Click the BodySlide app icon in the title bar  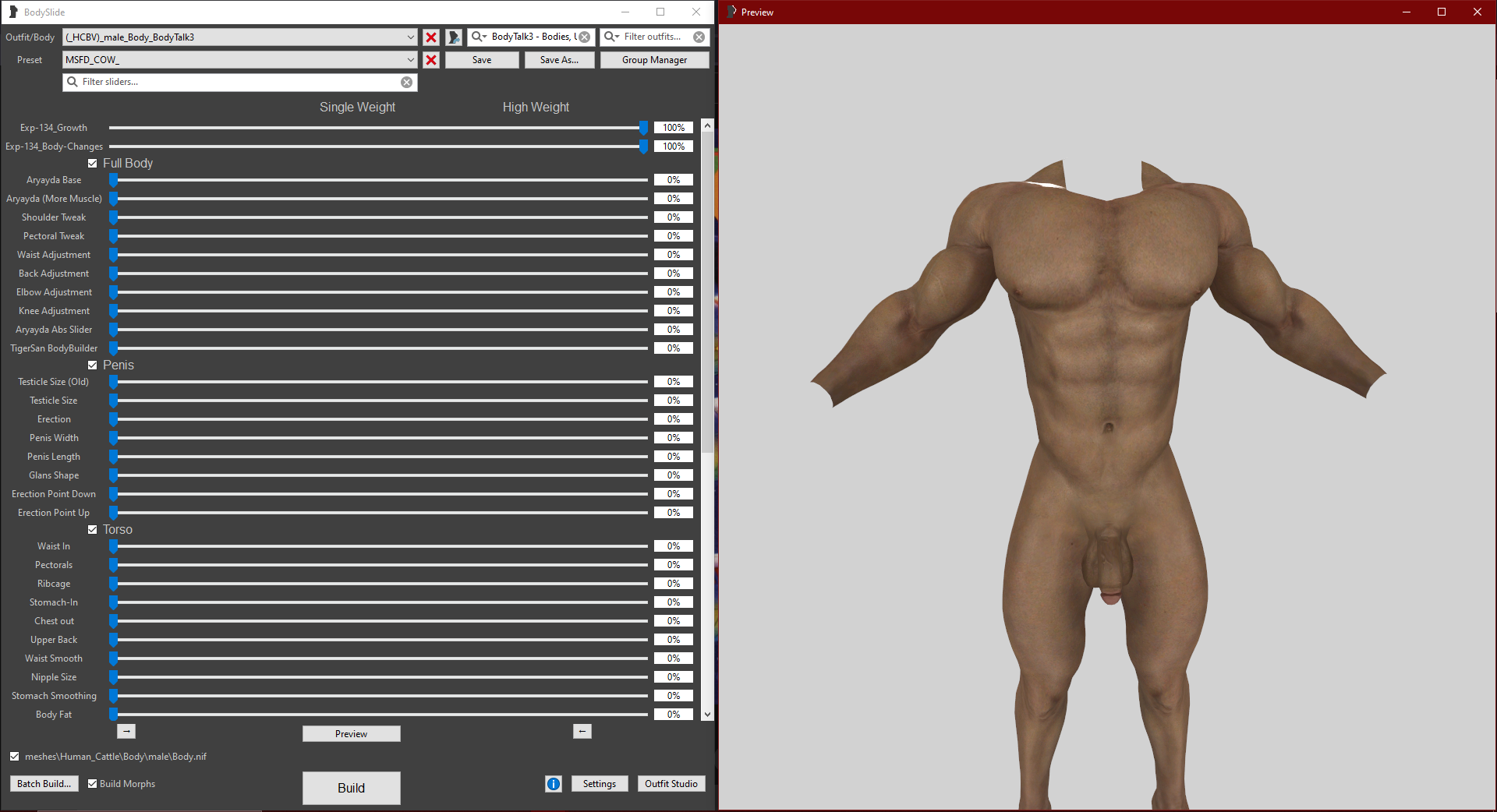(x=13, y=12)
